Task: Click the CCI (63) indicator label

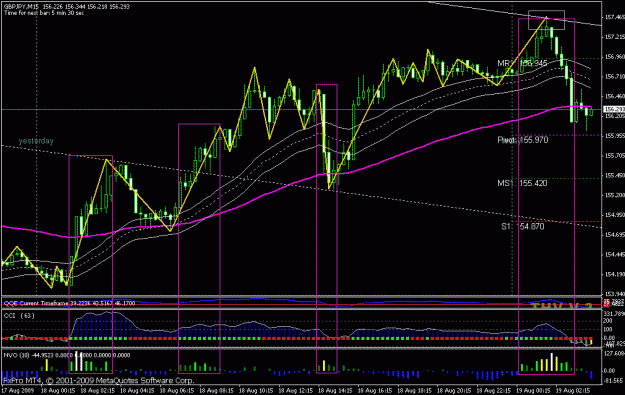Action: tap(19, 315)
